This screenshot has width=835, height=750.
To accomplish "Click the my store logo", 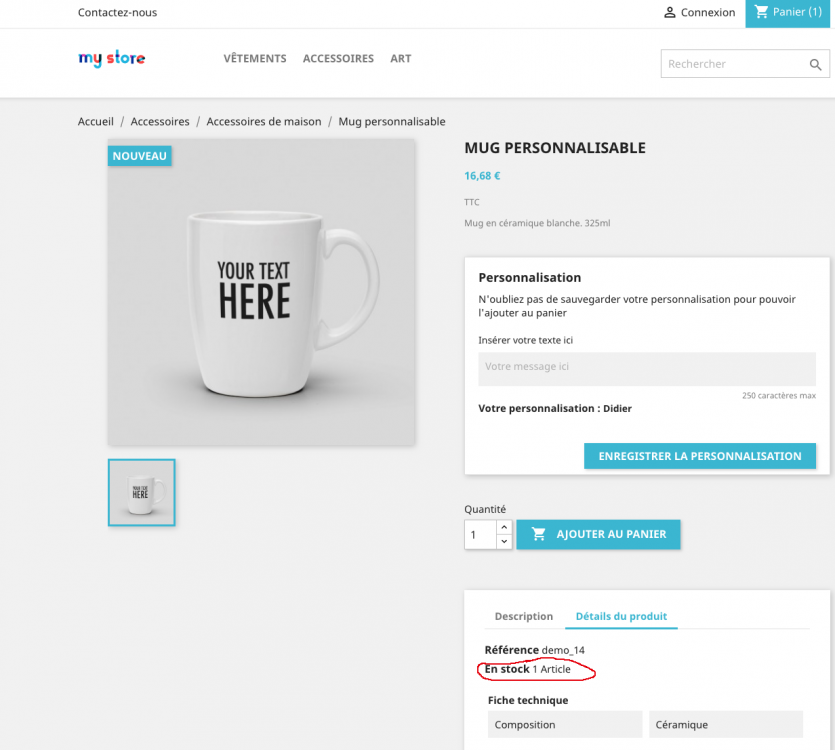I will [112, 59].
